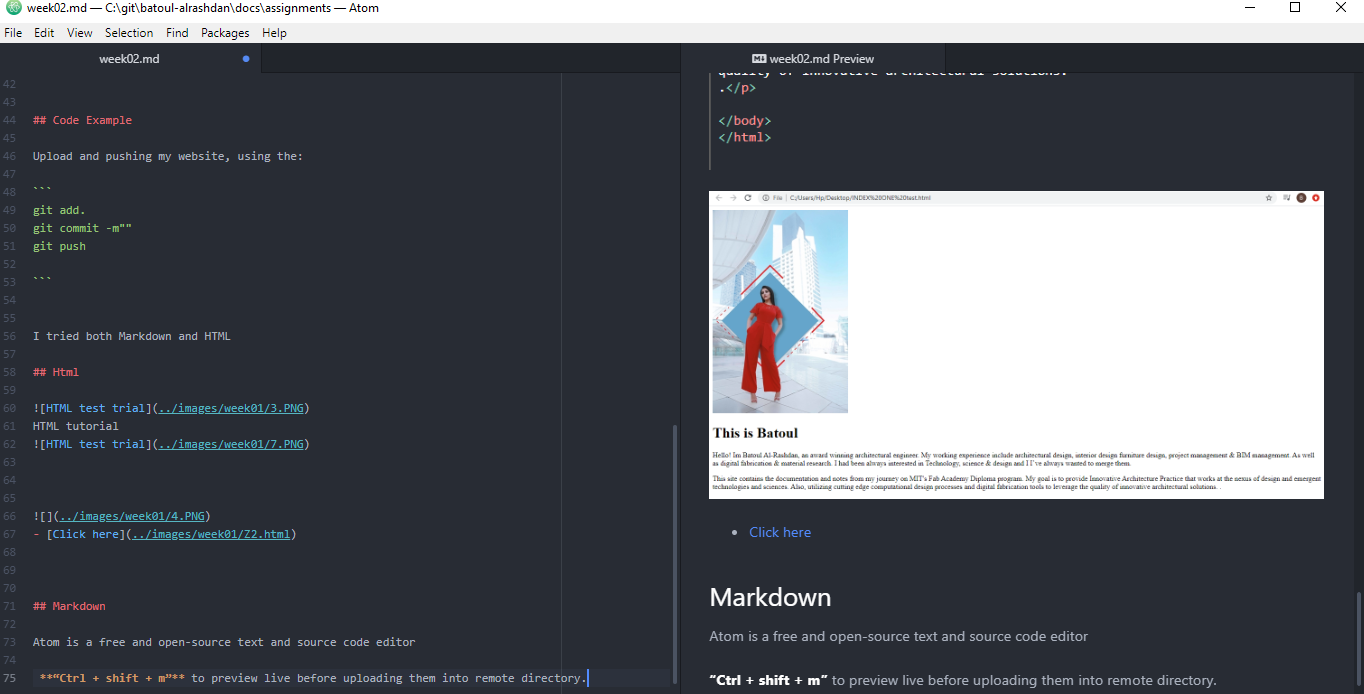Viewport: 1364px width, 694px height.
Task: Open the Help menu
Action: pyautogui.click(x=274, y=33)
